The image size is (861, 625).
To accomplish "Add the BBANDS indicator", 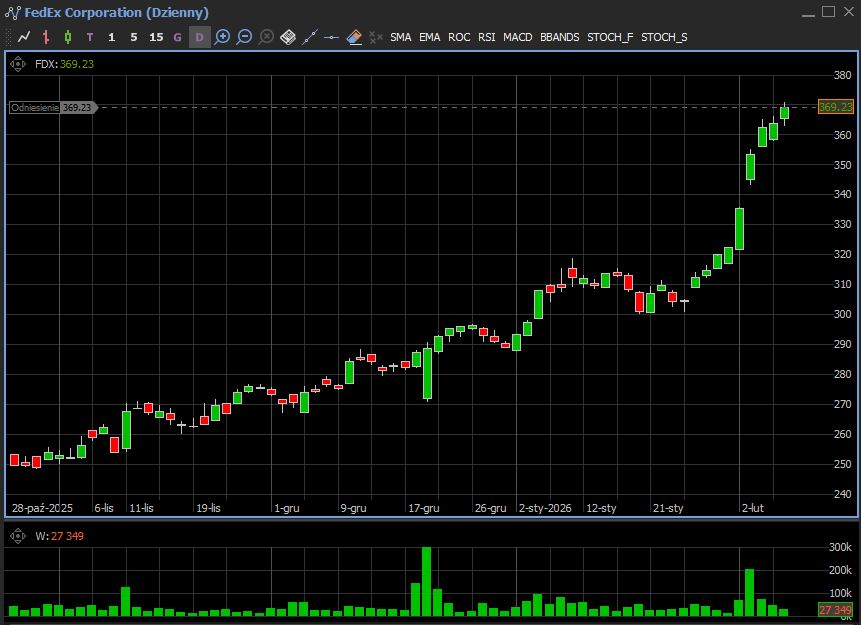I will click(x=559, y=37).
